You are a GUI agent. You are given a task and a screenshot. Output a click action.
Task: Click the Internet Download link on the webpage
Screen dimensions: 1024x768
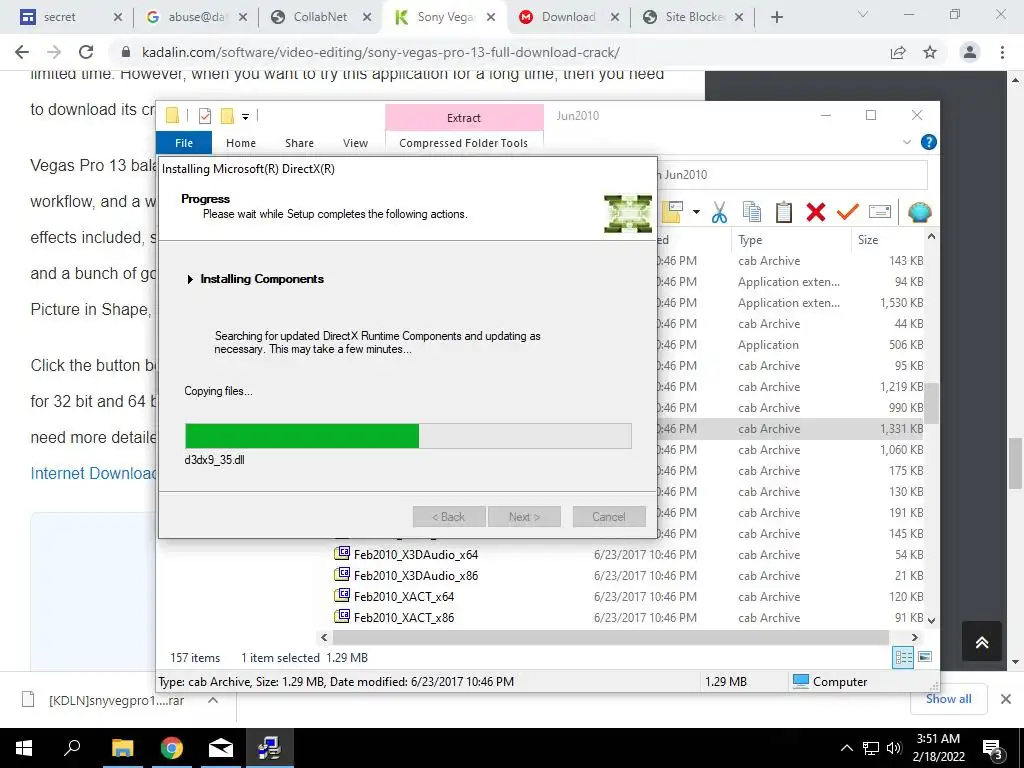tap(93, 473)
